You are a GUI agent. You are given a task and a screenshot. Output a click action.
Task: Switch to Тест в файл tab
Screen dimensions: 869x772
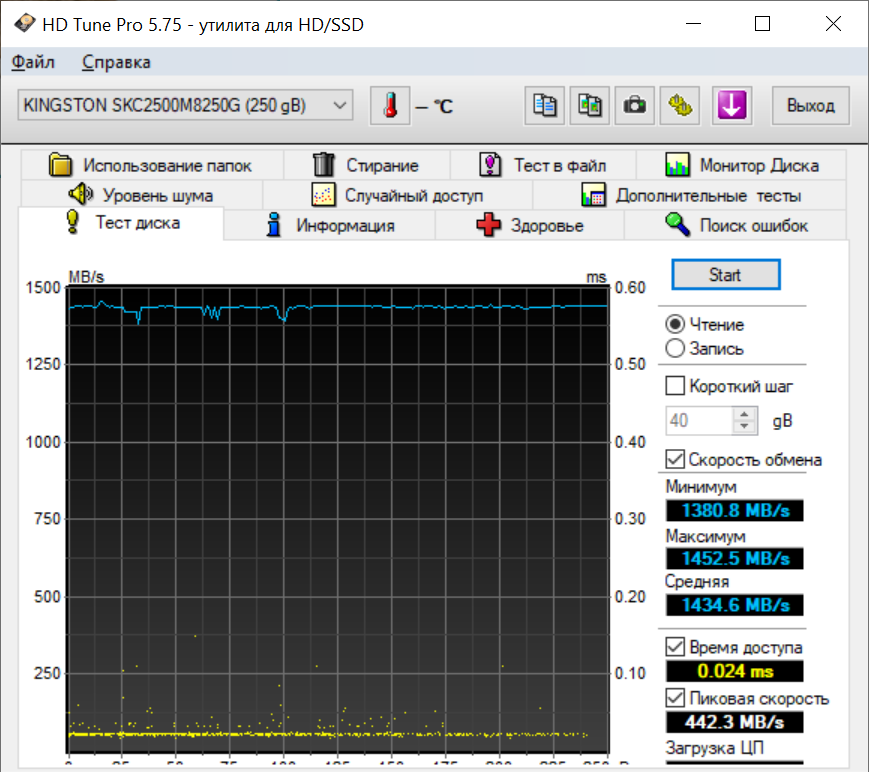point(543,165)
